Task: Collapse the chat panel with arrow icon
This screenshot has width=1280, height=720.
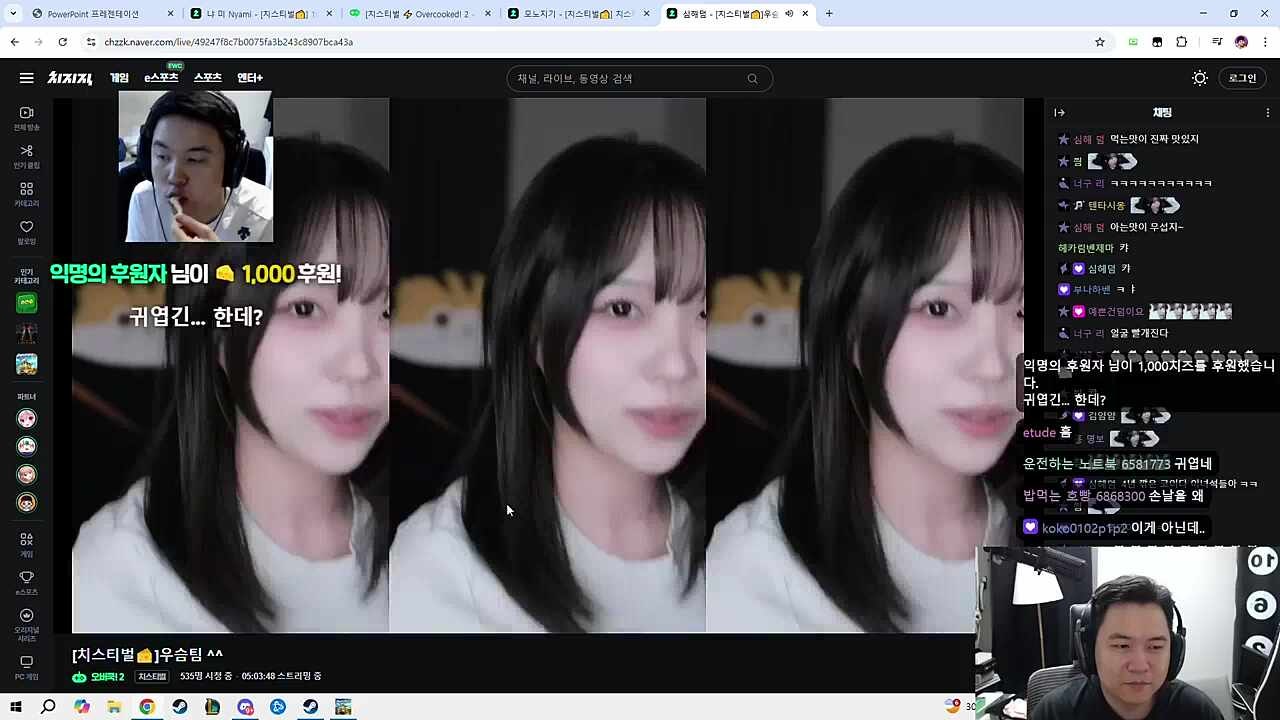Action: [1059, 113]
